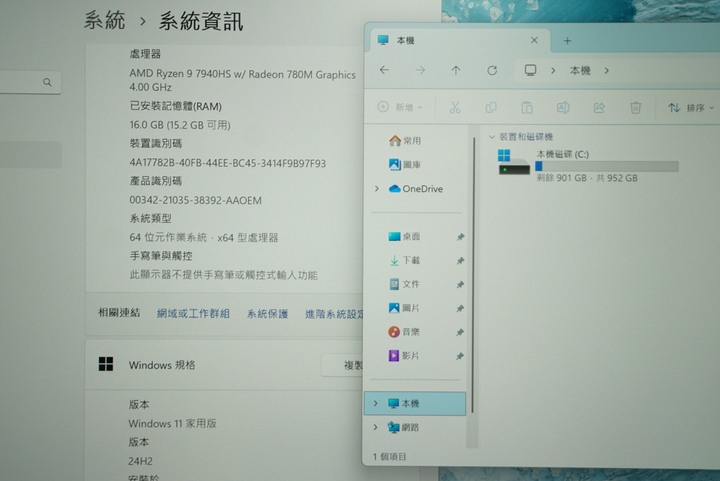The height and width of the screenshot is (481, 720).
Task: Open the 新增 (New) dropdown button
Action: (x=400, y=107)
